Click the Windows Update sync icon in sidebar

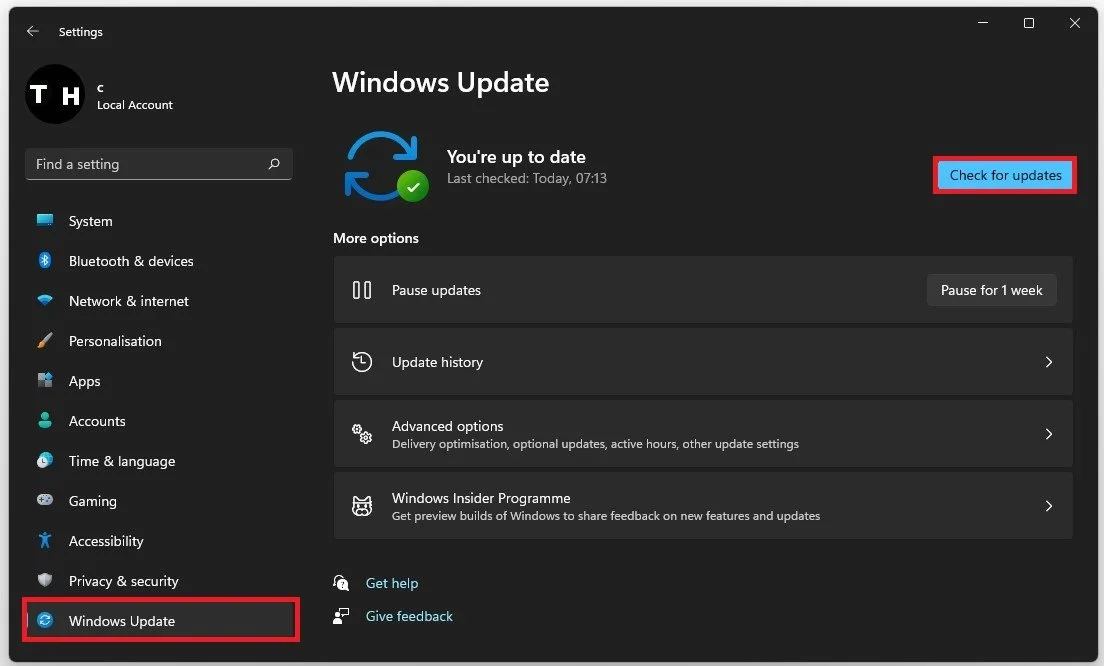coord(45,620)
